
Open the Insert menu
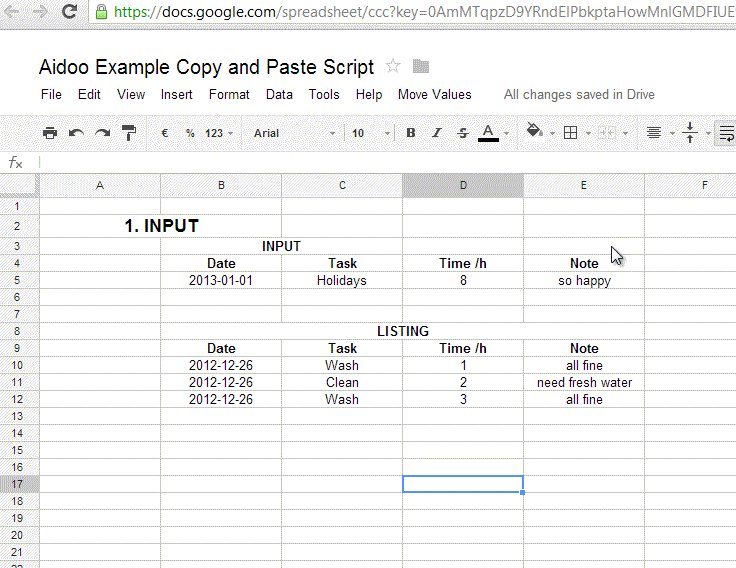point(176,94)
